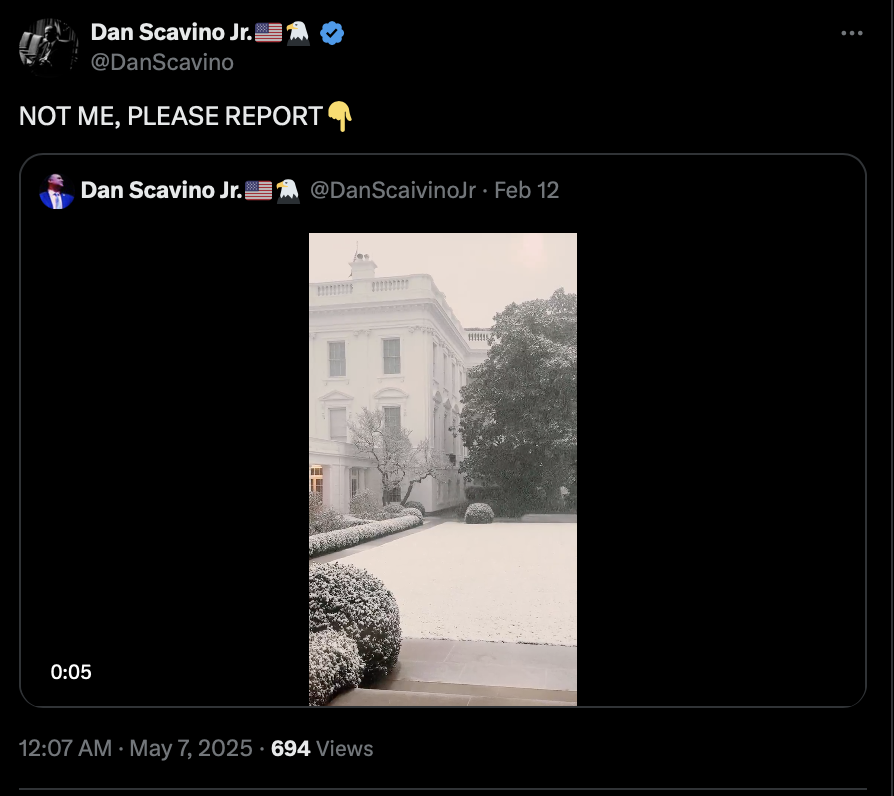View the 694 Views count
The height and width of the screenshot is (796, 894).
[x=322, y=748]
